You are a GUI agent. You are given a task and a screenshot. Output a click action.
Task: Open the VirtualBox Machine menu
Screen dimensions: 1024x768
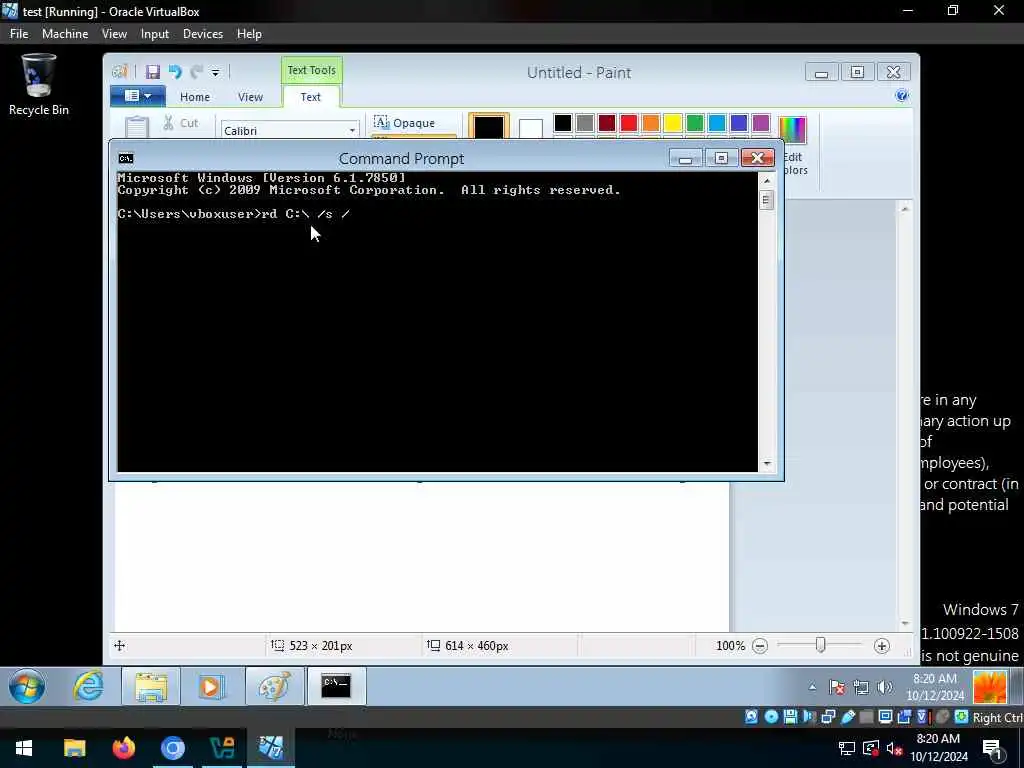click(x=65, y=34)
